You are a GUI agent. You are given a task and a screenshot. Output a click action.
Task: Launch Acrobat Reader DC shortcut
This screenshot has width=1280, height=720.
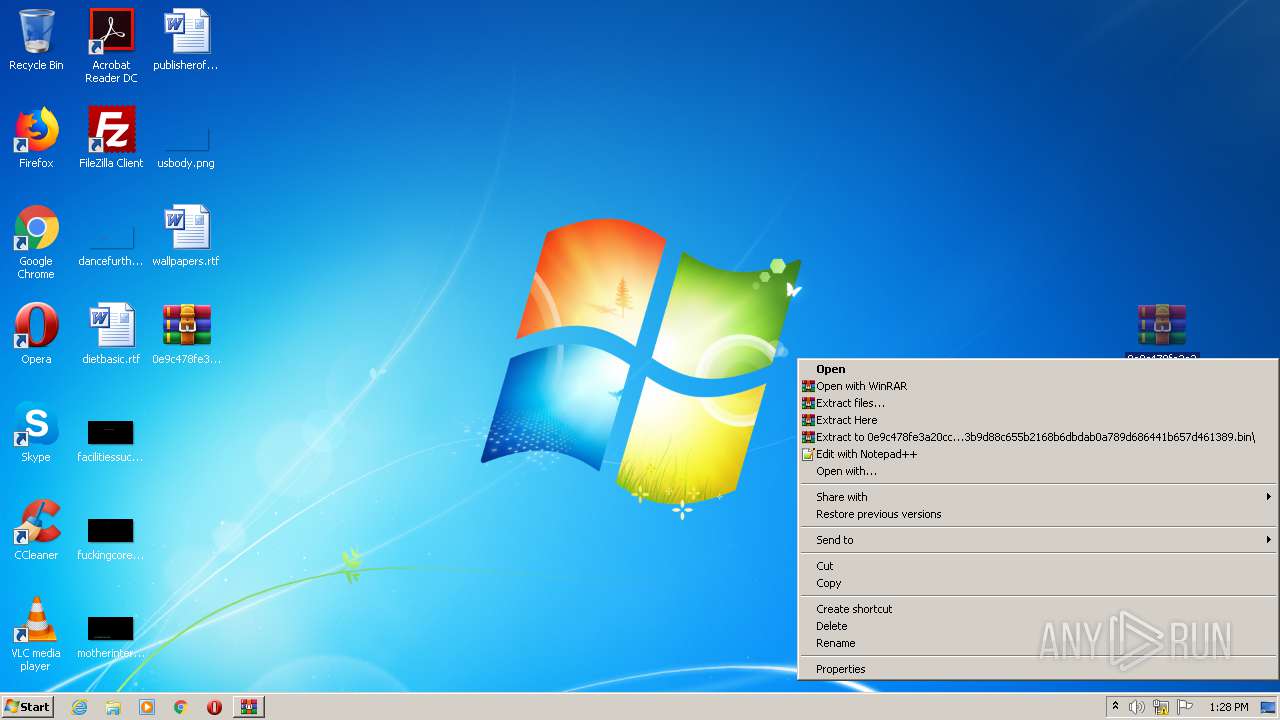[x=111, y=46]
